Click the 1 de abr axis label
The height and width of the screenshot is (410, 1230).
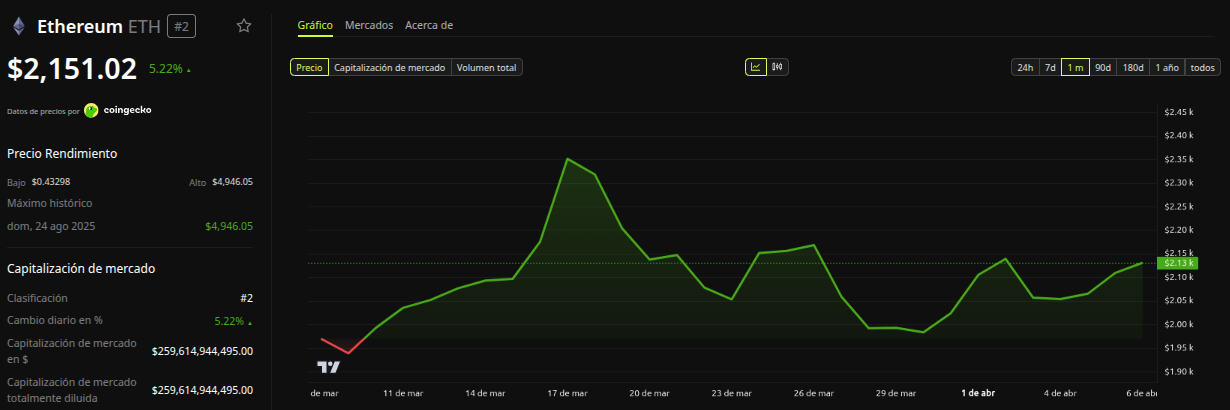(x=978, y=393)
